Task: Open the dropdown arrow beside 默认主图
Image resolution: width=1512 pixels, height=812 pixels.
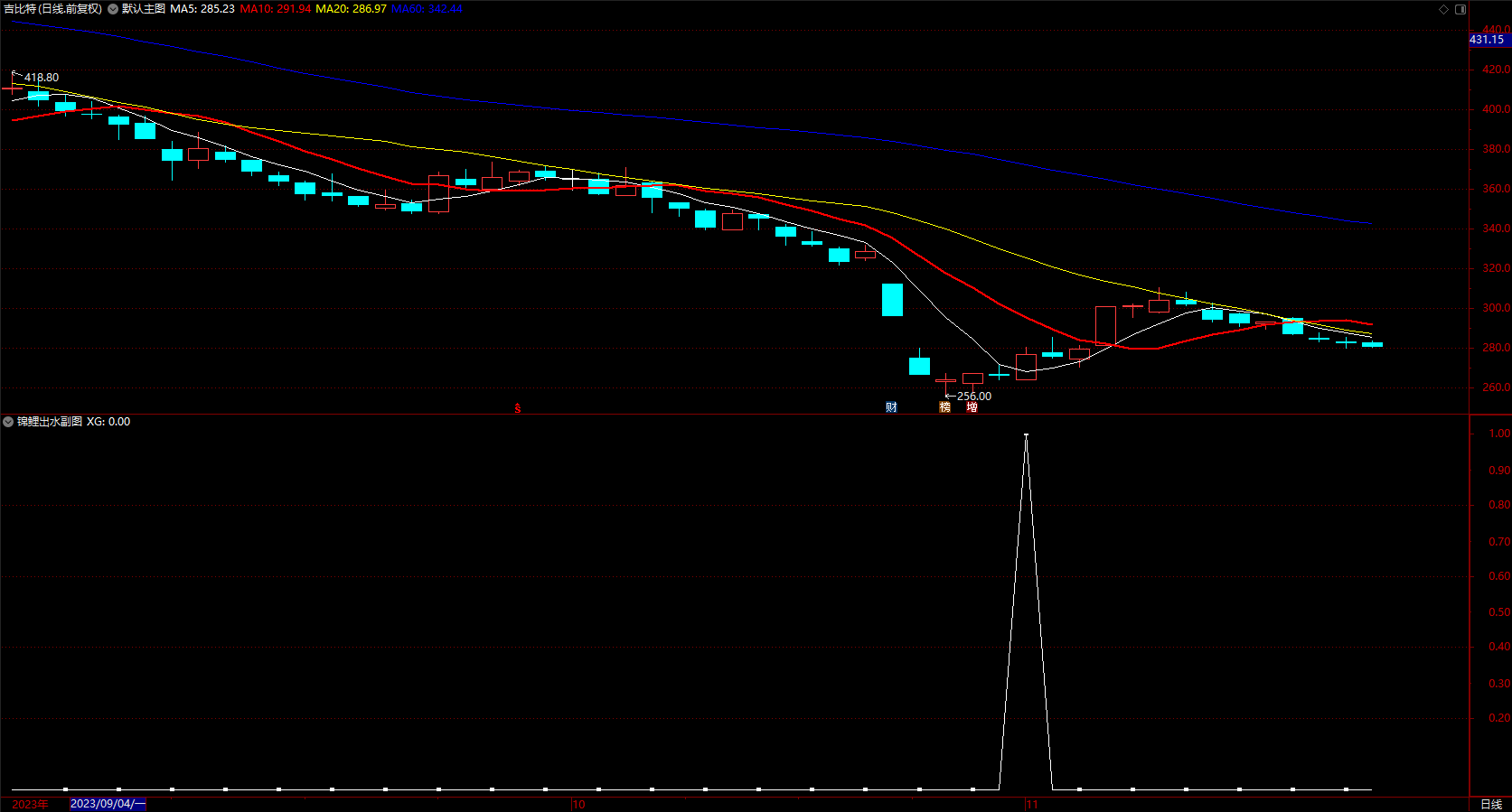Action: click(113, 9)
